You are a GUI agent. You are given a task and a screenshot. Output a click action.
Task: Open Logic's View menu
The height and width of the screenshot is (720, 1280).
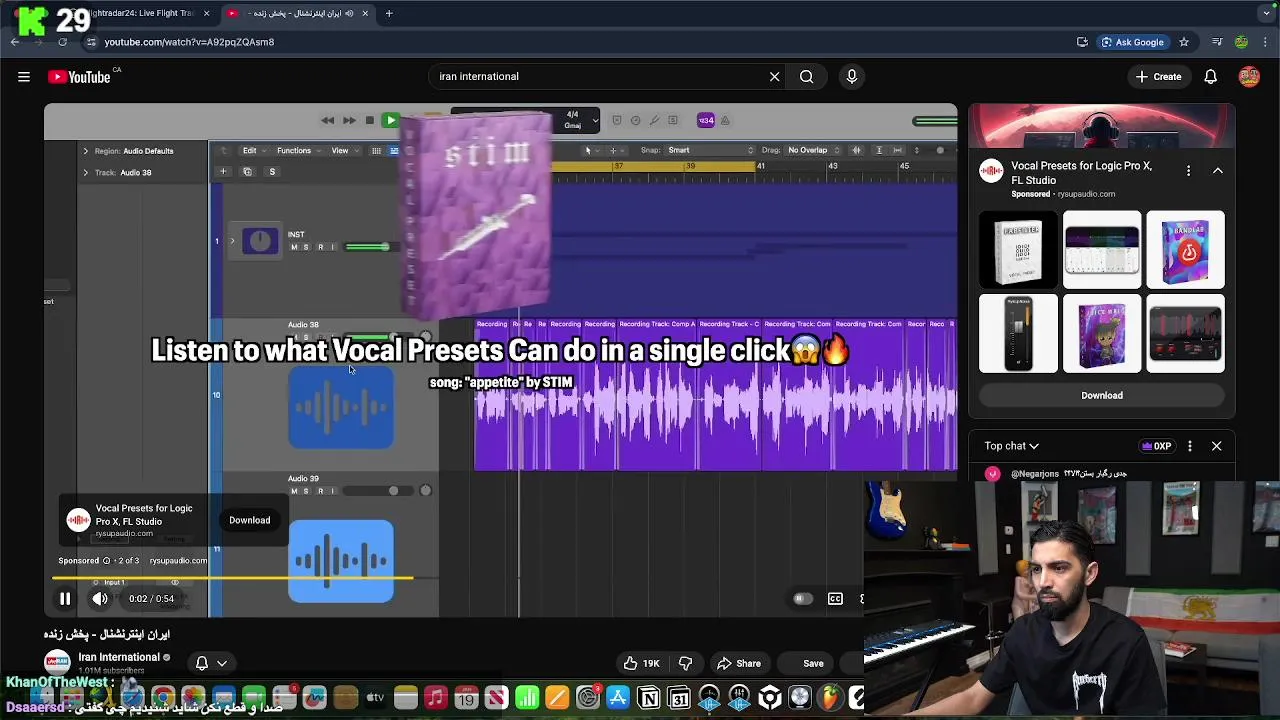pos(344,151)
